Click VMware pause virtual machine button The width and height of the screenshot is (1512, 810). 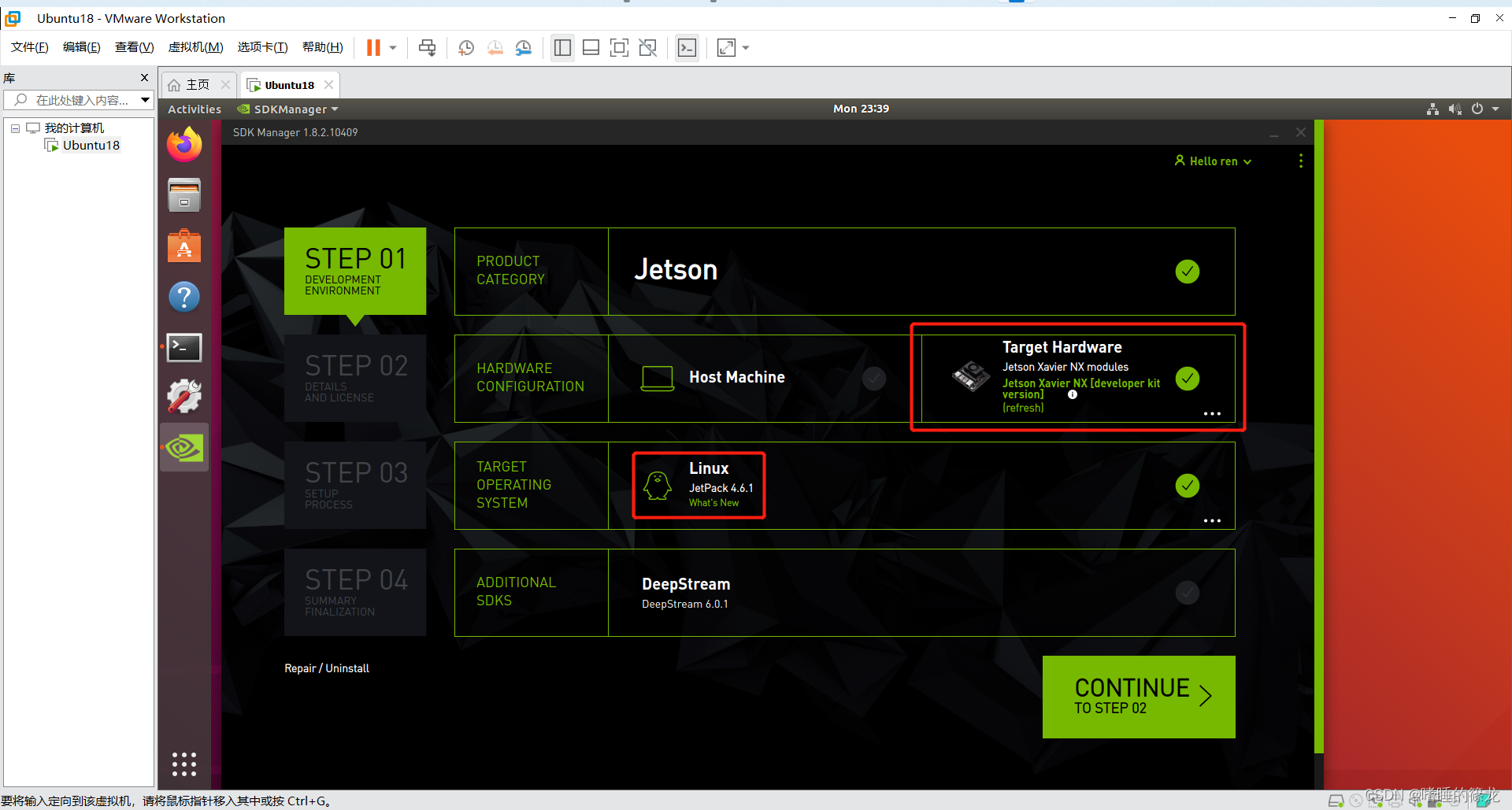(373, 48)
